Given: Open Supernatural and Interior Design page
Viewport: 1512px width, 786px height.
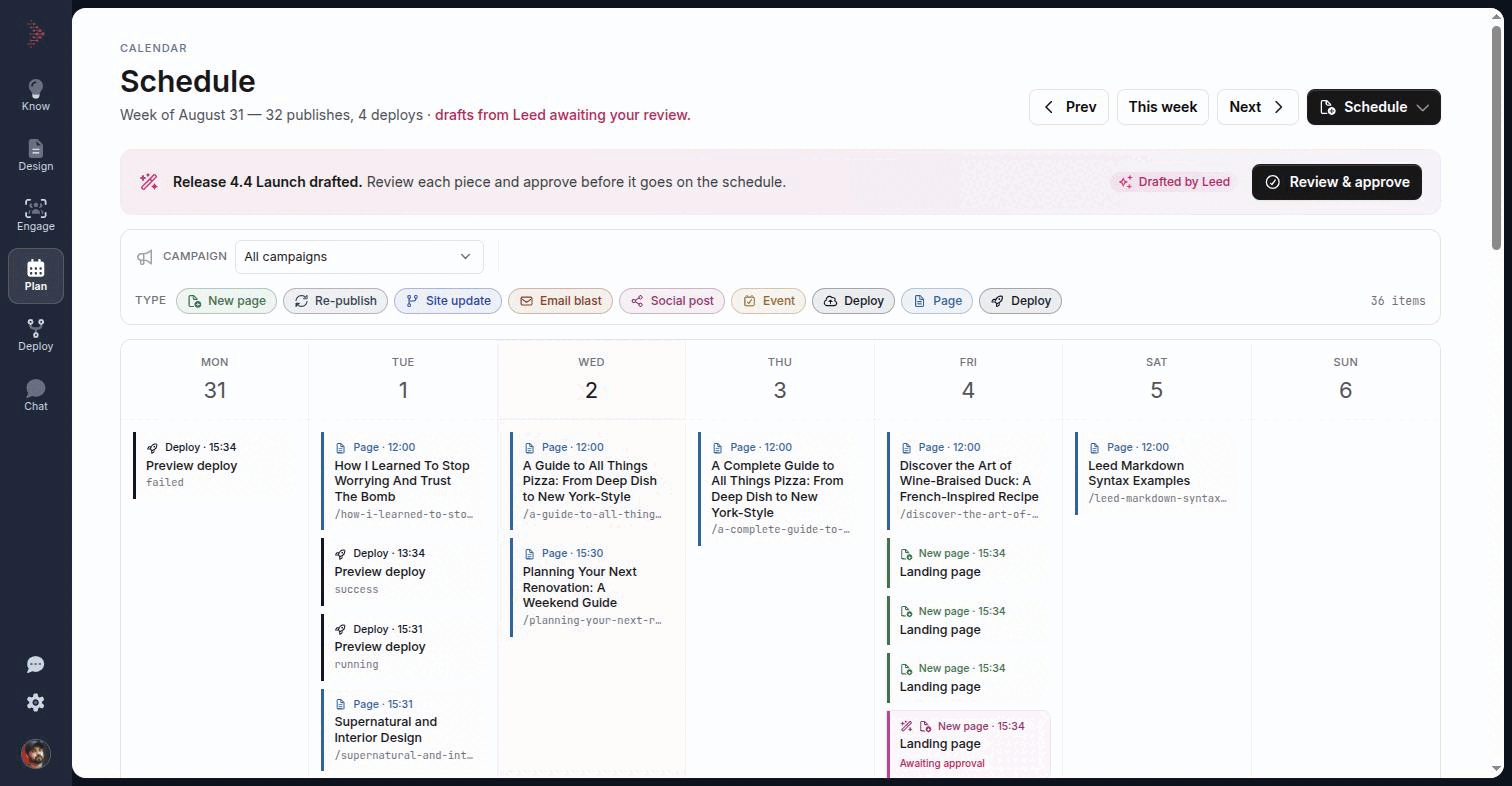Looking at the screenshot, I should coord(403,730).
